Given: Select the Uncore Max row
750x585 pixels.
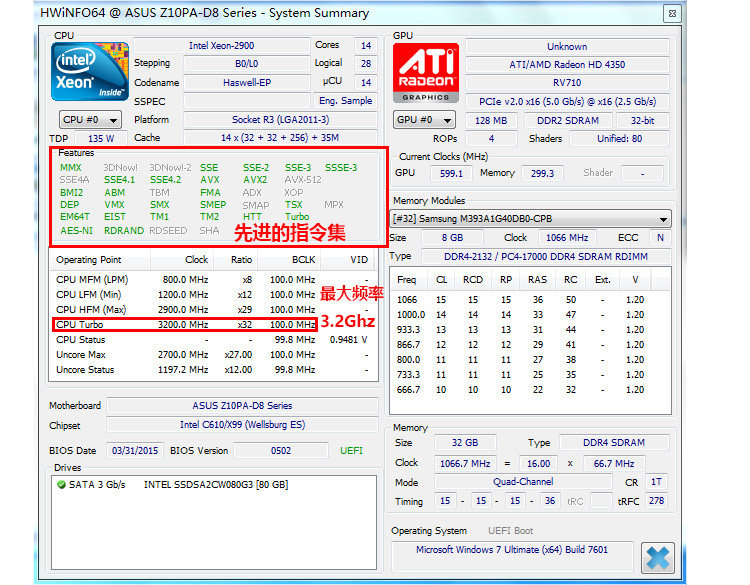Looking at the screenshot, I should [x=213, y=355].
